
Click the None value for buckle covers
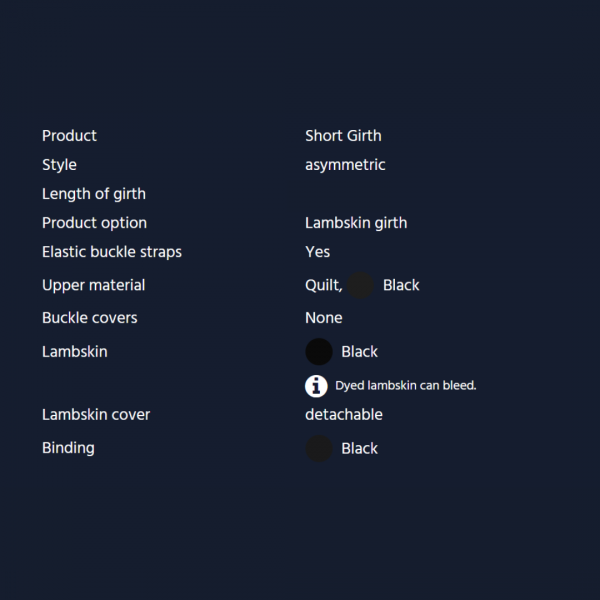324,318
